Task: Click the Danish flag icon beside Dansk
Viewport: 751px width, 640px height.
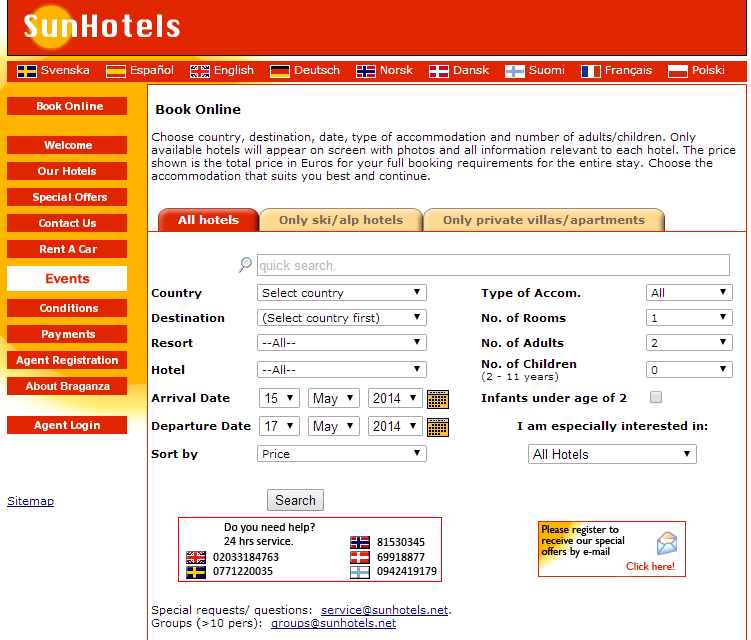Action: (x=439, y=71)
